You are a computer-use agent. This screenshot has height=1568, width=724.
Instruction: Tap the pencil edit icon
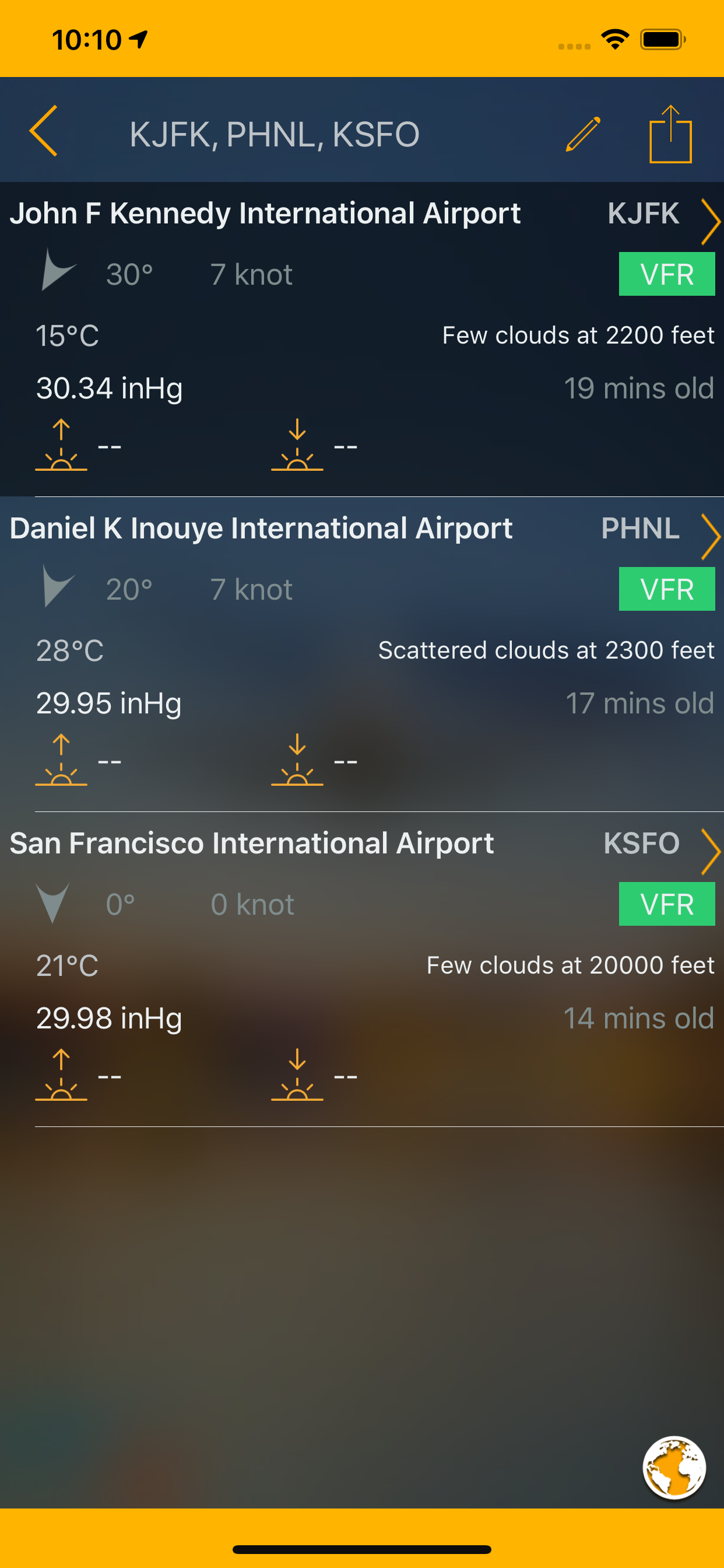click(x=583, y=134)
